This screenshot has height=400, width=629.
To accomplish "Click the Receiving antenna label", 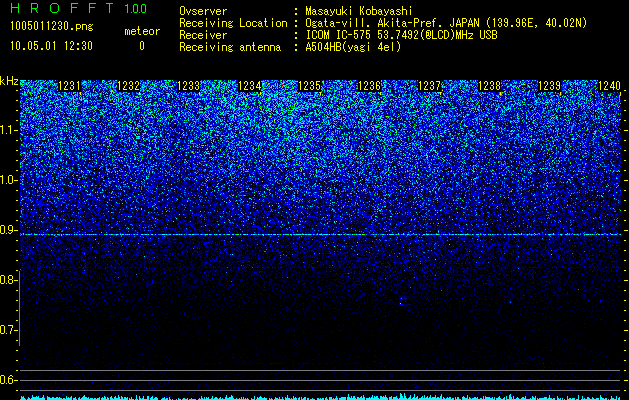I will [230, 47].
